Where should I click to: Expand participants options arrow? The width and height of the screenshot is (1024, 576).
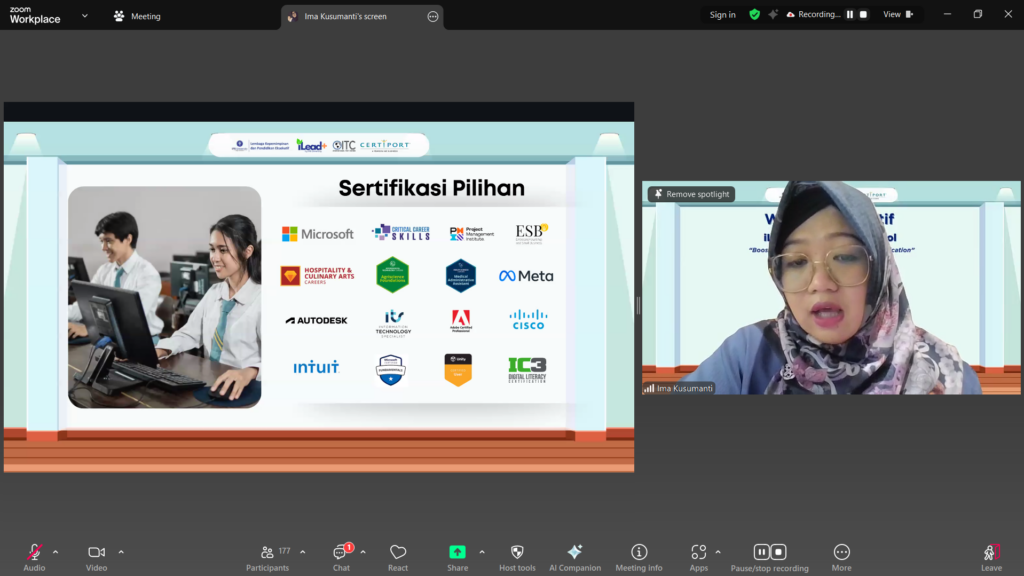pyautogui.click(x=302, y=552)
